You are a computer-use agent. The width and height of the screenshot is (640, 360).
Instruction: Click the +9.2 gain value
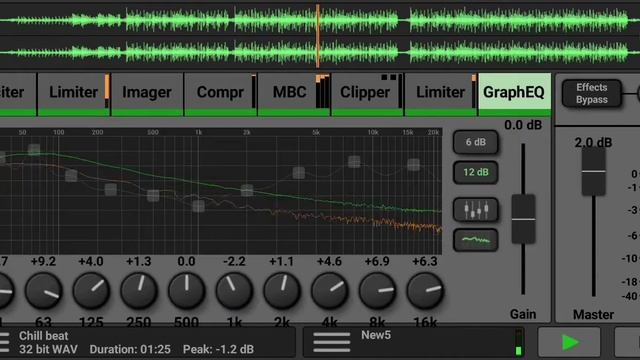43,261
